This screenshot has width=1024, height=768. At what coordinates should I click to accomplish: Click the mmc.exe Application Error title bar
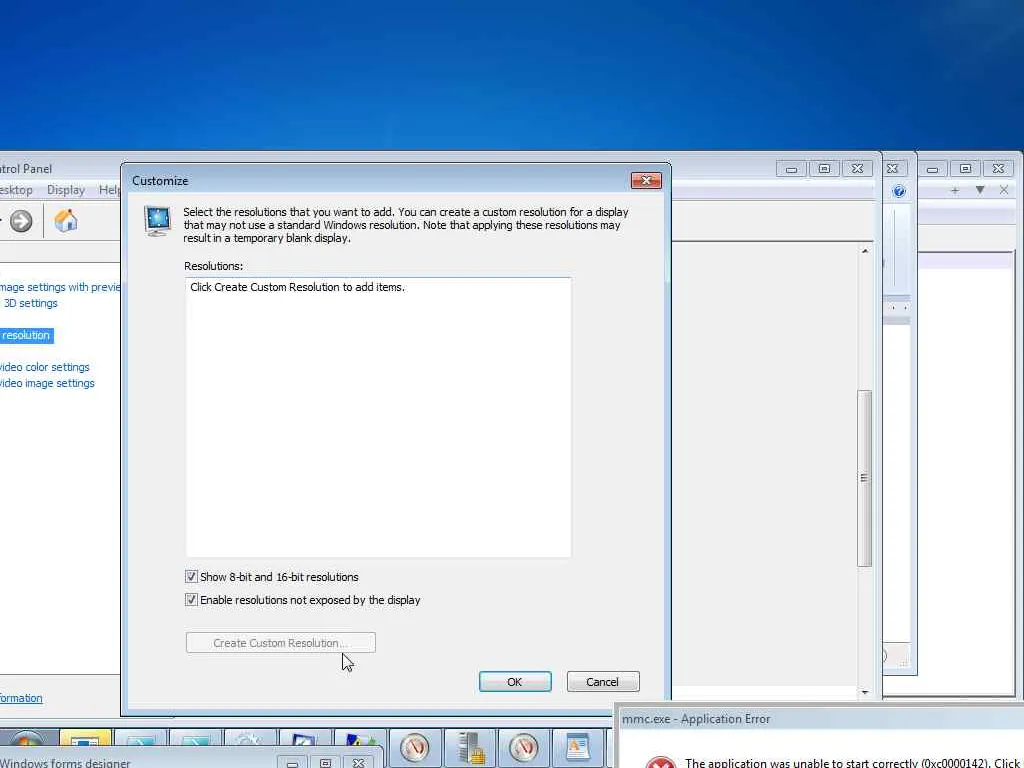(820, 718)
